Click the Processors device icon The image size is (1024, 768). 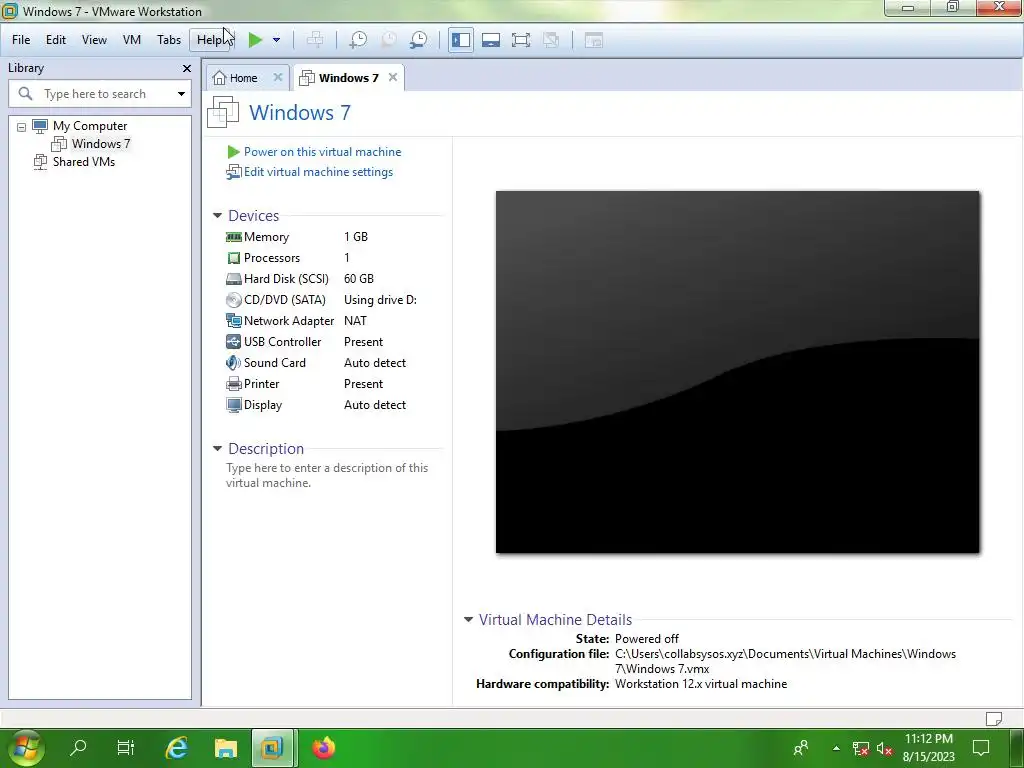pyautogui.click(x=233, y=258)
